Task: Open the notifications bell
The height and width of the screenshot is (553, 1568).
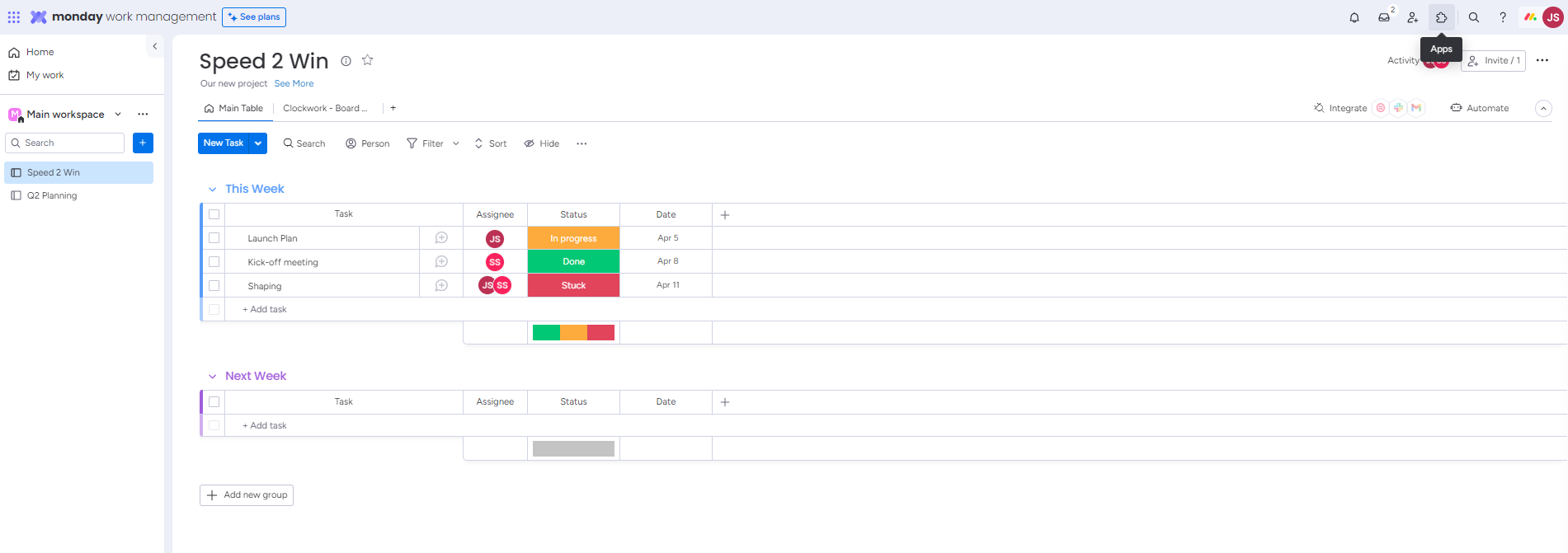Action: tap(1354, 17)
